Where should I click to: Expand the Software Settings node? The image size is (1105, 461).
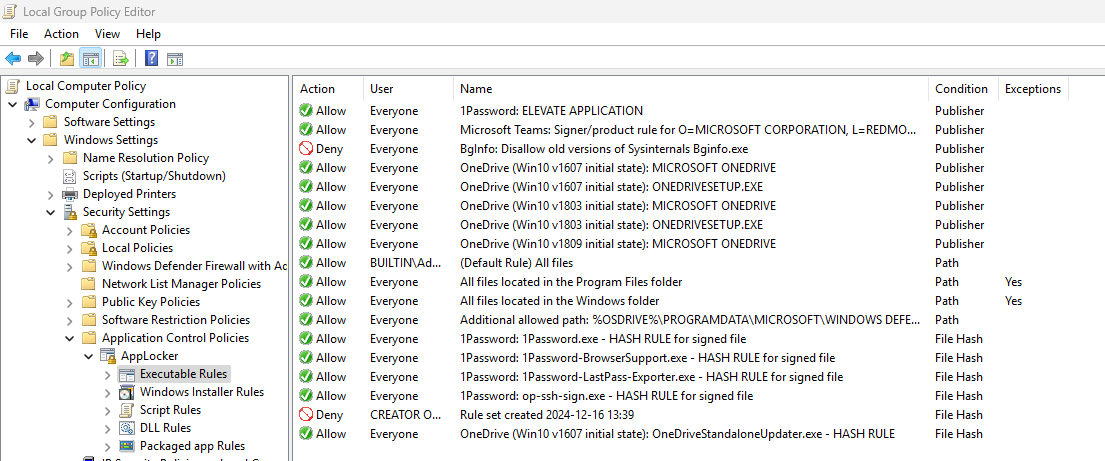point(32,122)
